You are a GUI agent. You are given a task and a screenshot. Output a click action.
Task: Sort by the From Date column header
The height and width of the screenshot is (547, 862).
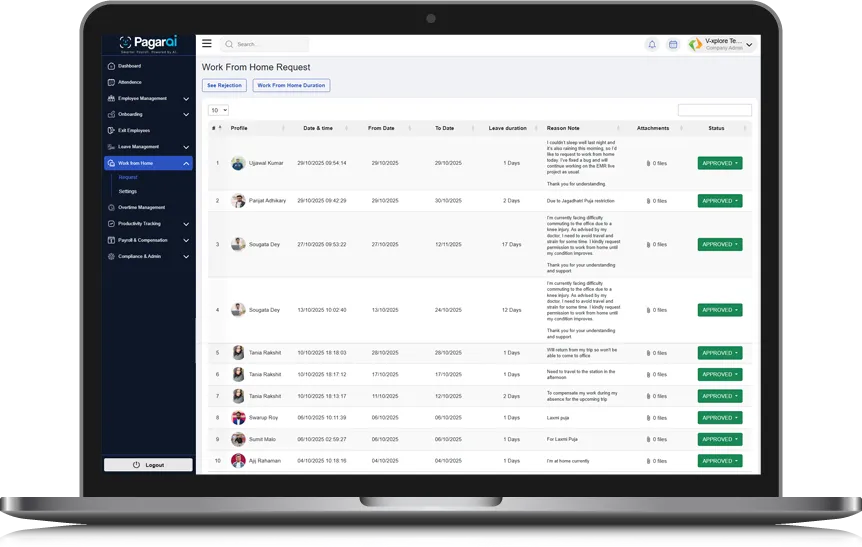pyautogui.click(x=381, y=128)
